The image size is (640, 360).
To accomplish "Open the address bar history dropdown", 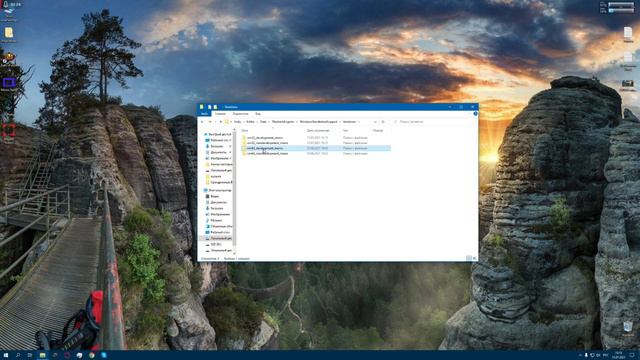I will click(375, 122).
